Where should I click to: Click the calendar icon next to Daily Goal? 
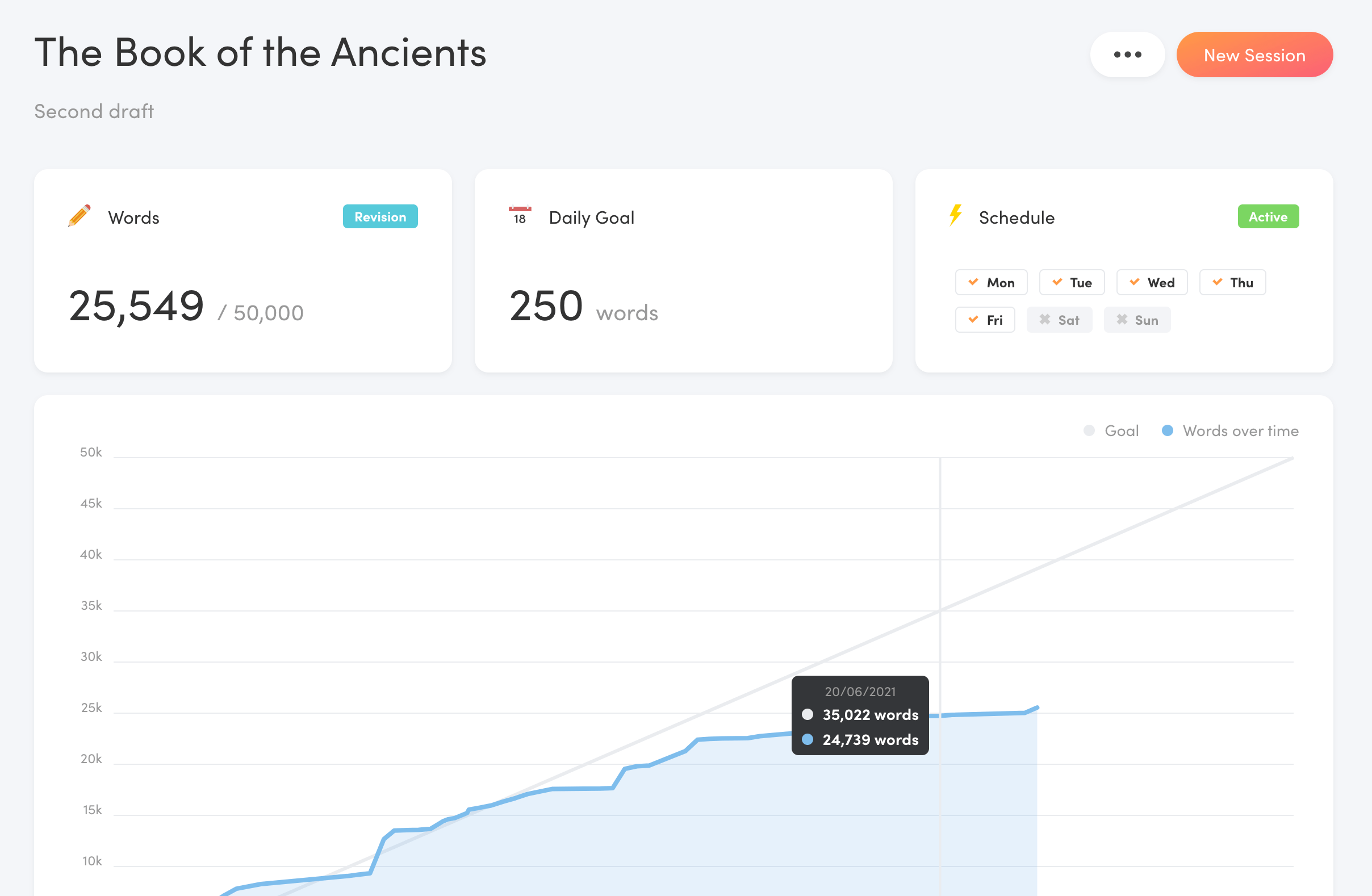click(x=520, y=216)
